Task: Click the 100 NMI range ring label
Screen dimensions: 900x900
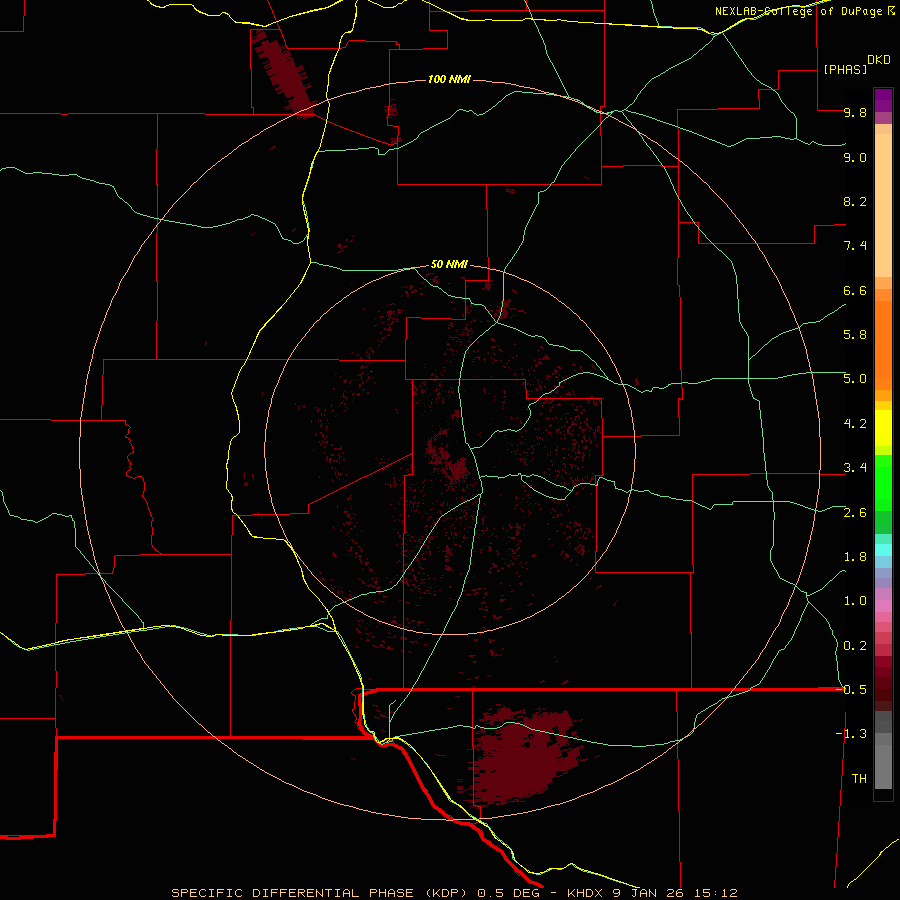Action: click(x=449, y=79)
